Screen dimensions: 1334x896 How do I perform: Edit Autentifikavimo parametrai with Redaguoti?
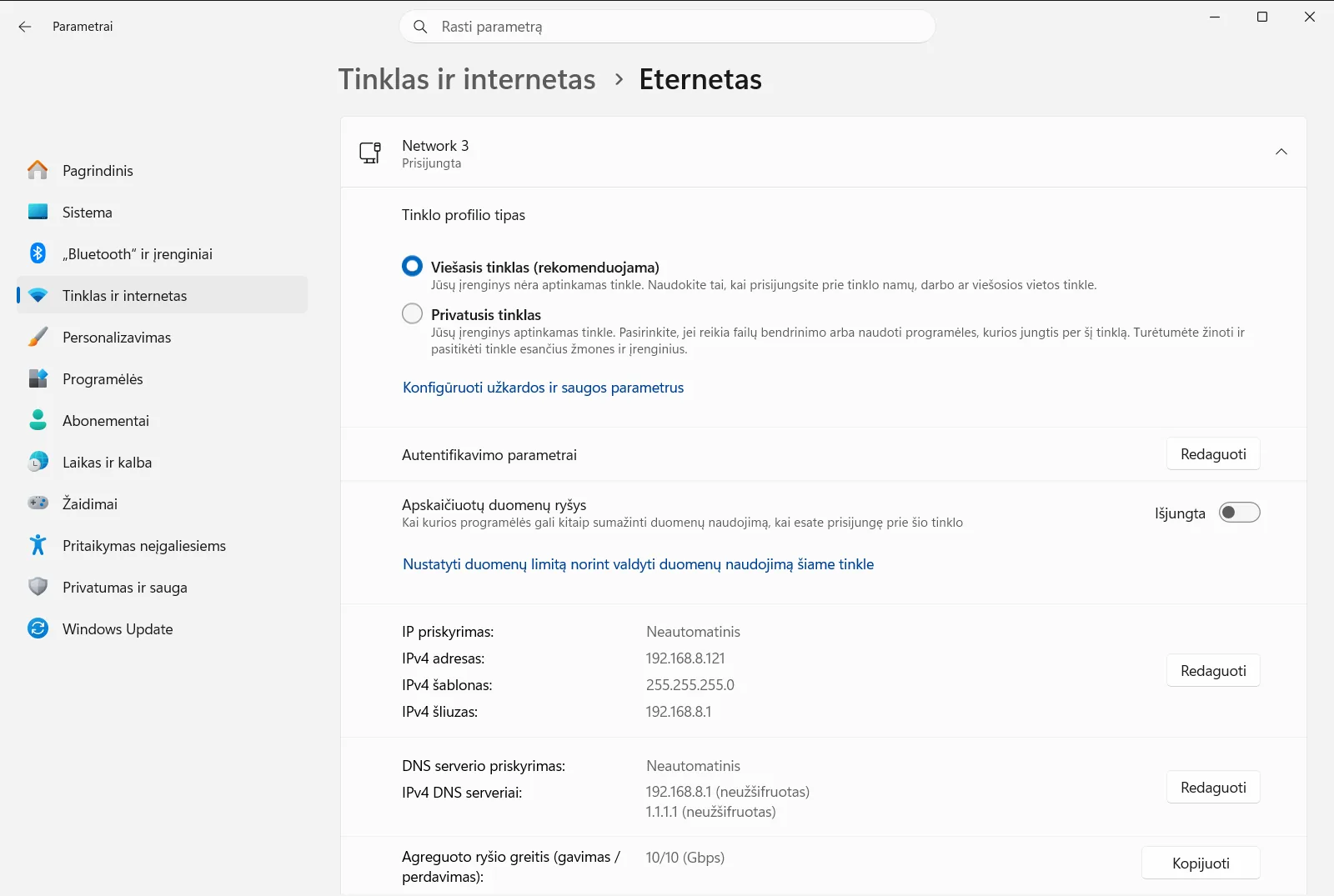point(1213,454)
